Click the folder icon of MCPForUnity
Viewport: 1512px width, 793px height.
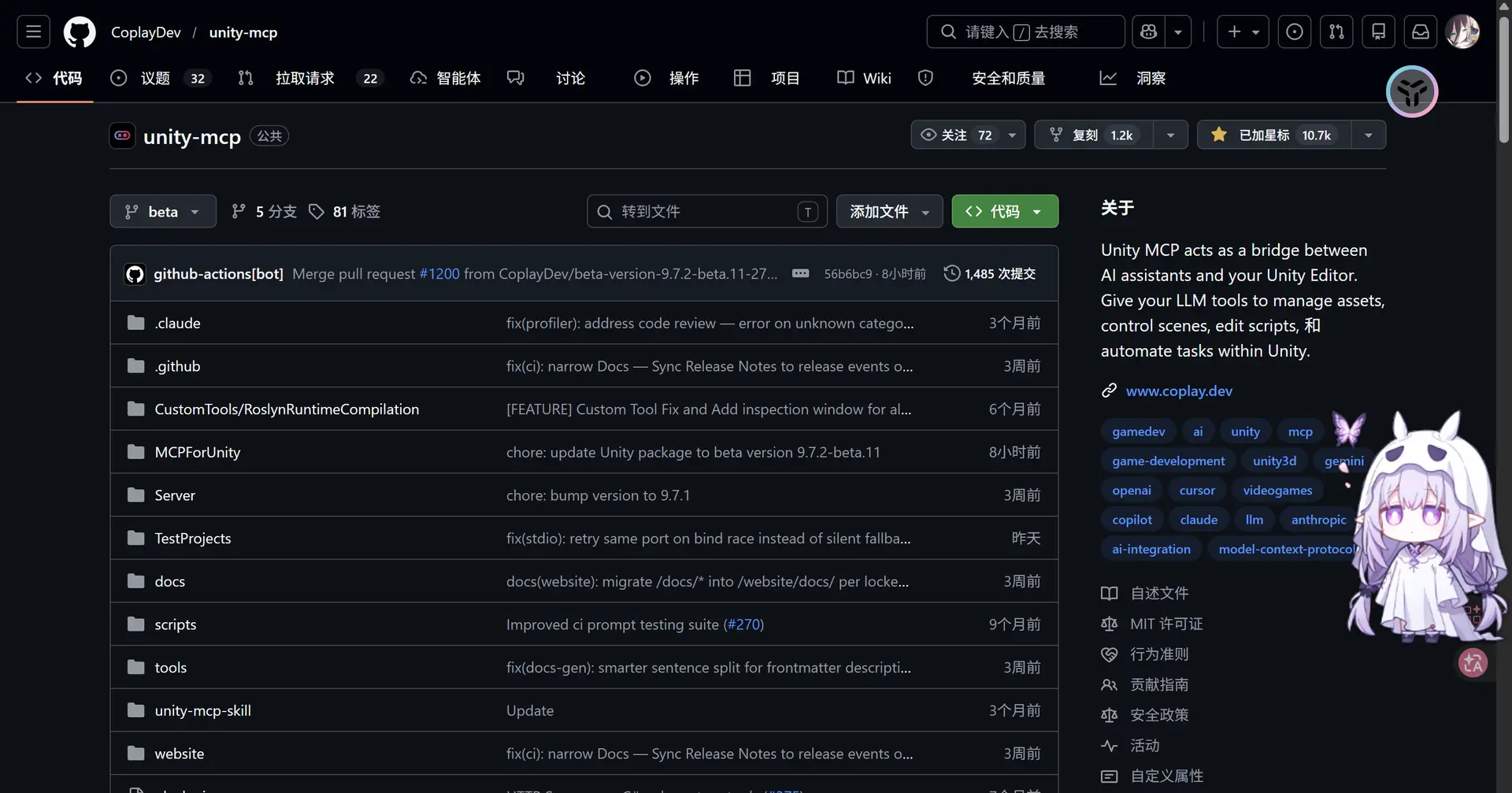(135, 452)
